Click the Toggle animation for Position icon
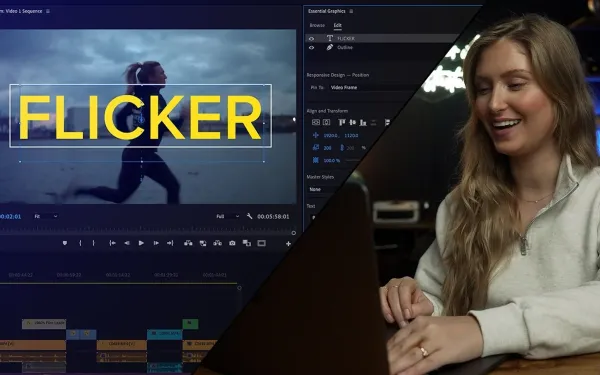 316,135
